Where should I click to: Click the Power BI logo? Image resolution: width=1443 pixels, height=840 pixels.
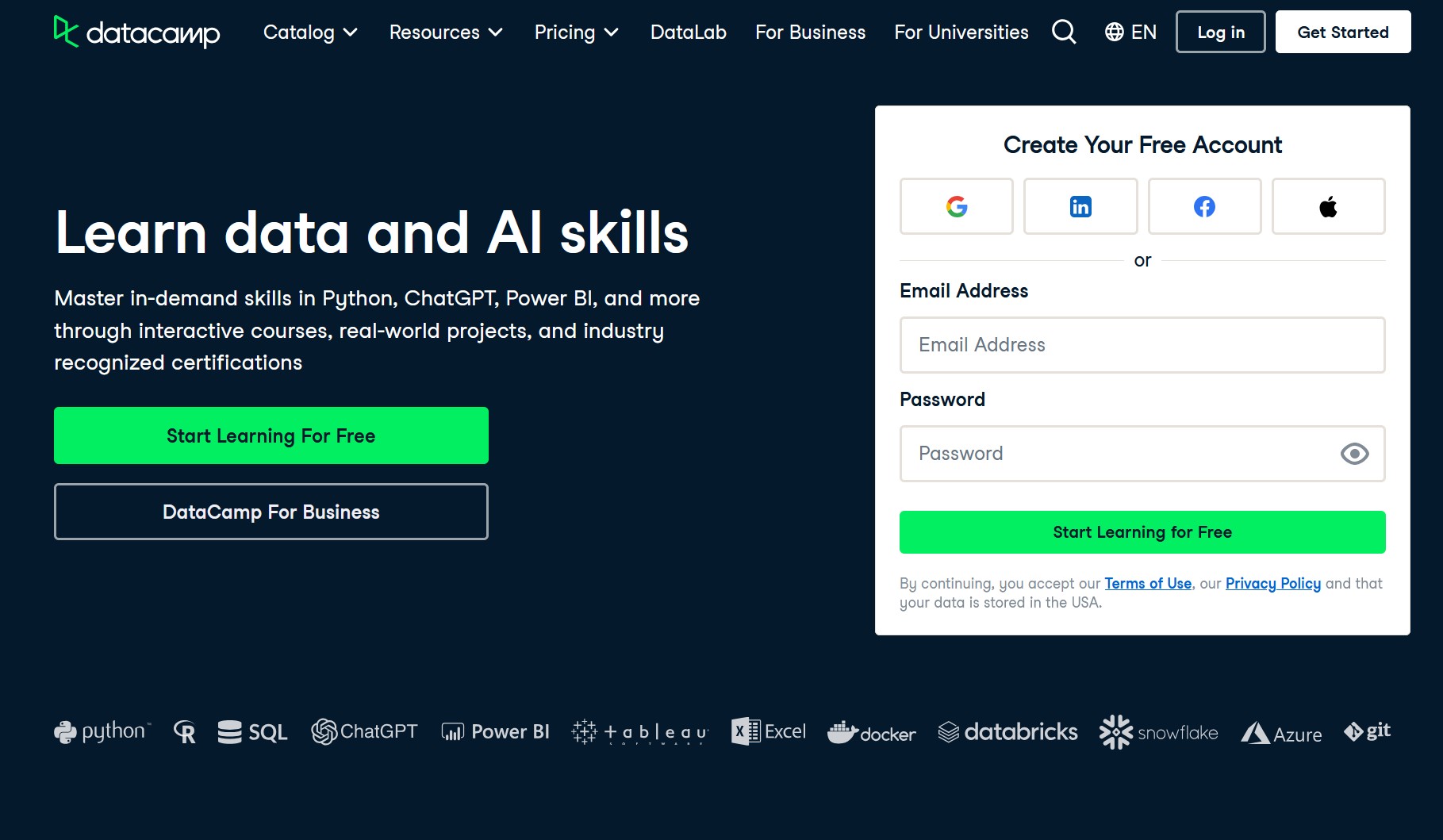tap(495, 731)
